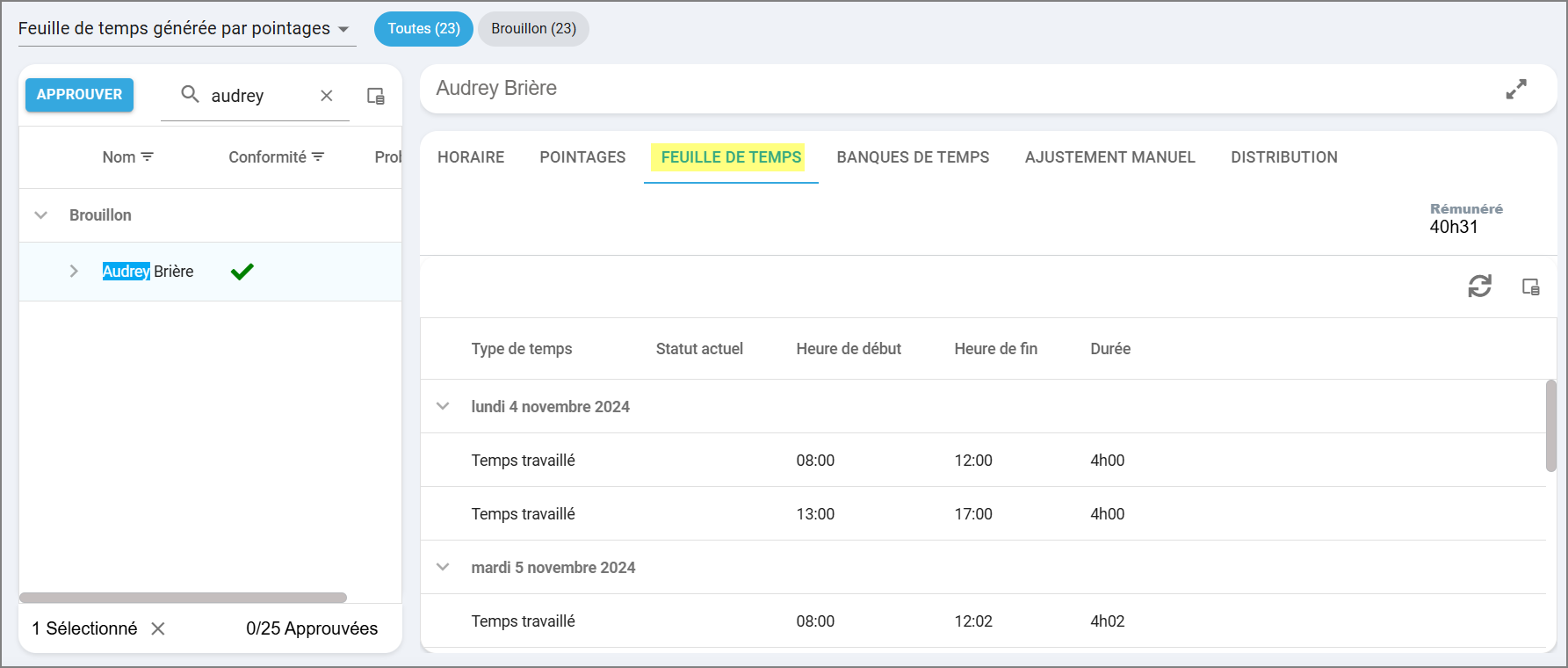Refresh the timesheet entries

coord(1480,286)
